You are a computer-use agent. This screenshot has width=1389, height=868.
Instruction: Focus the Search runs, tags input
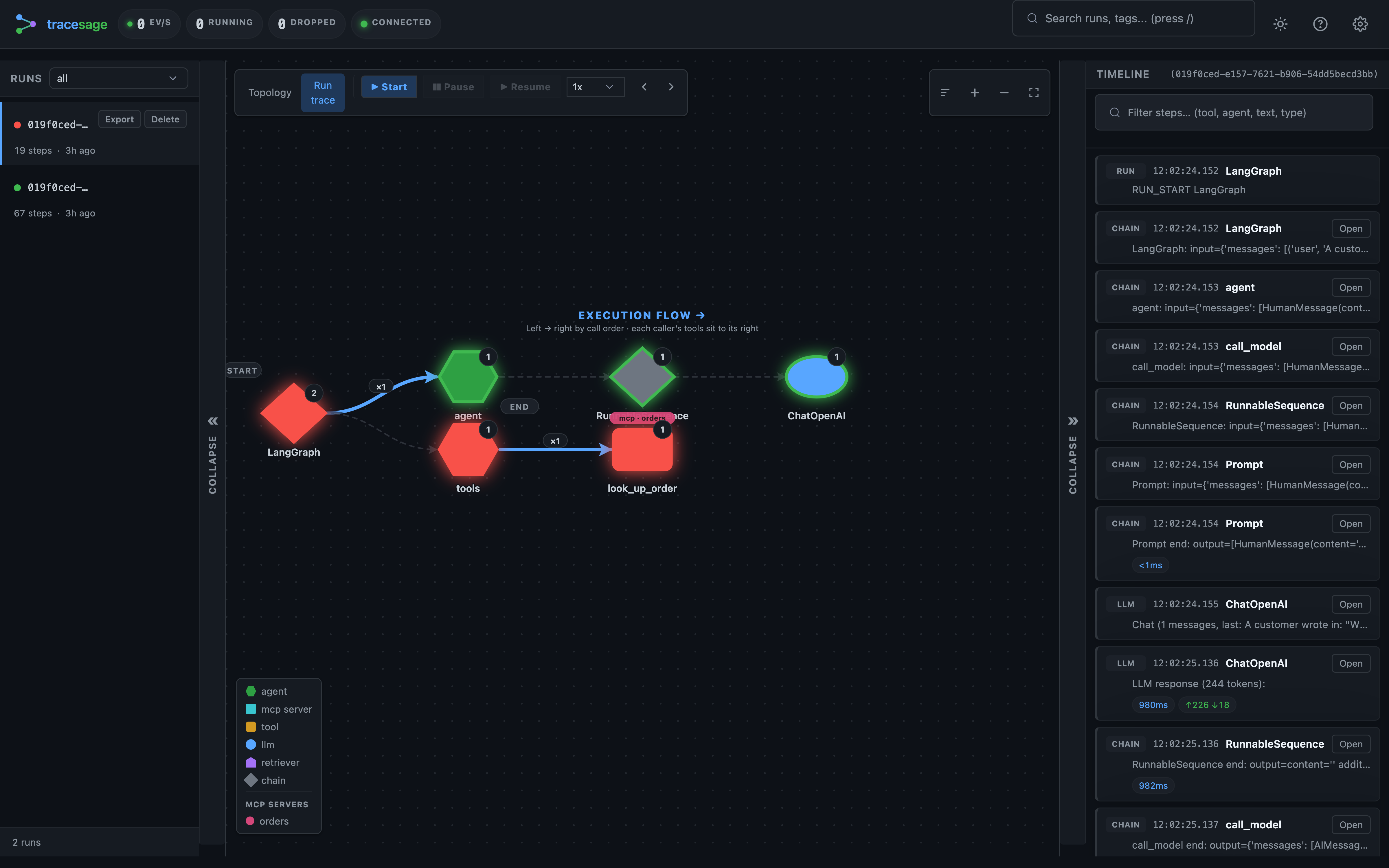pyautogui.click(x=1133, y=18)
